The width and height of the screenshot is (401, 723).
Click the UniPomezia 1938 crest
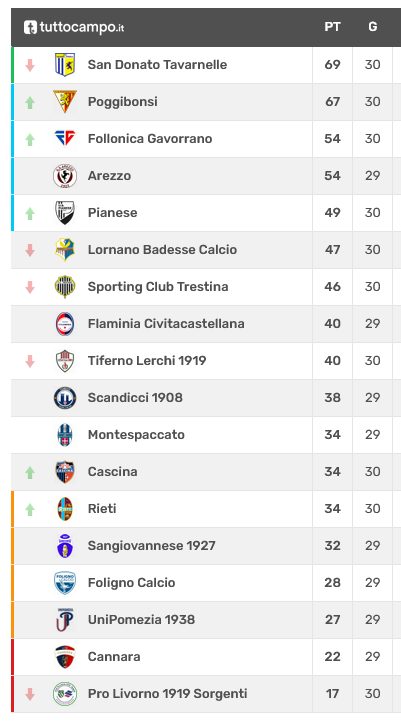(65, 619)
